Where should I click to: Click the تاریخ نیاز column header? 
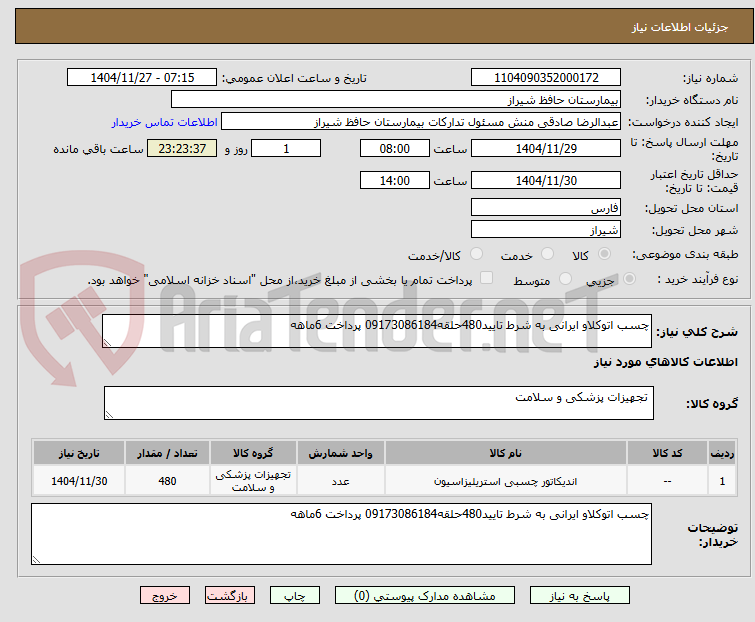click(x=79, y=453)
